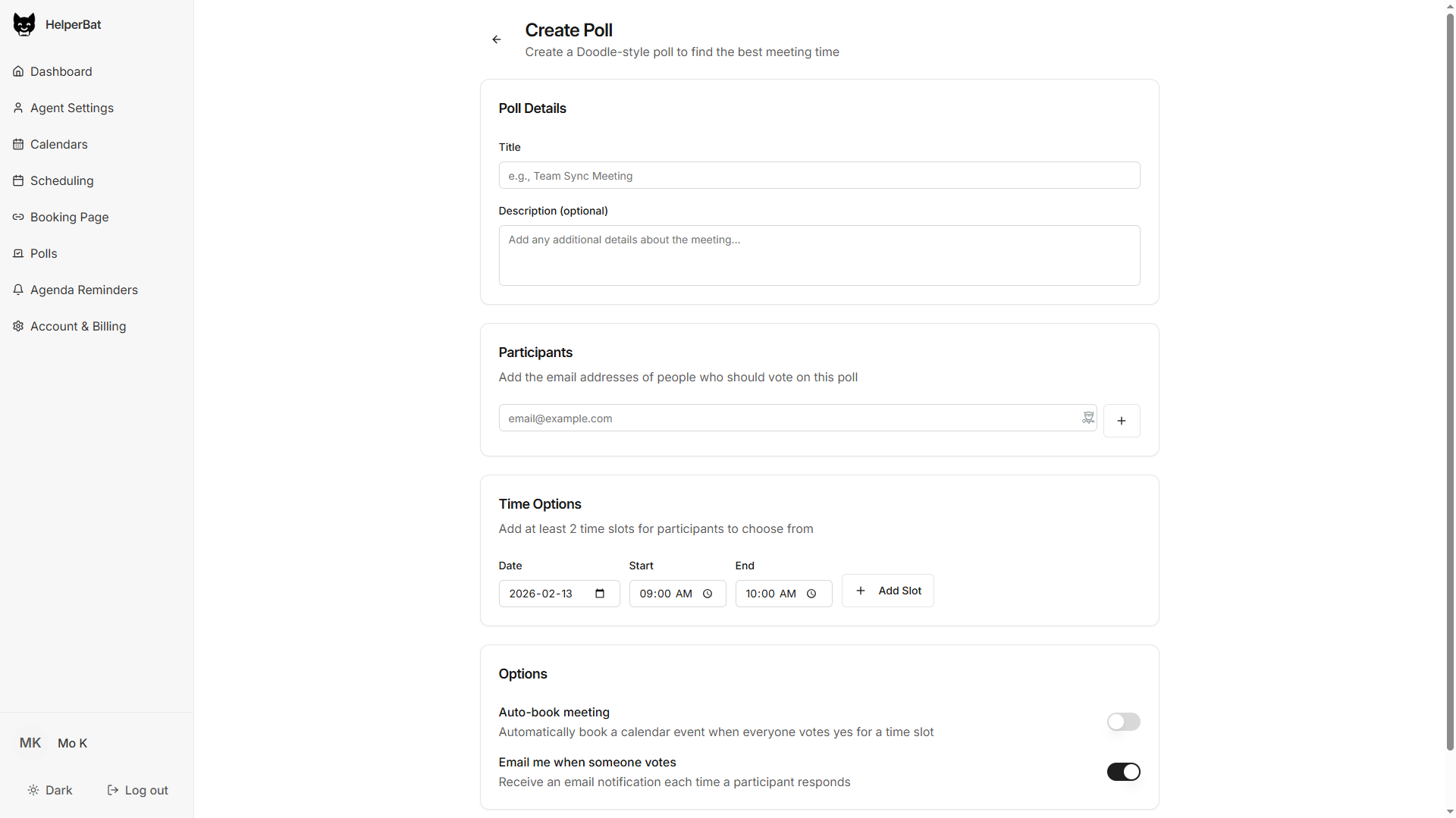Open Calendars via its calendar icon
This screenshot has height=818, width=1456.
pyautogui.click(x=18, y=144)
